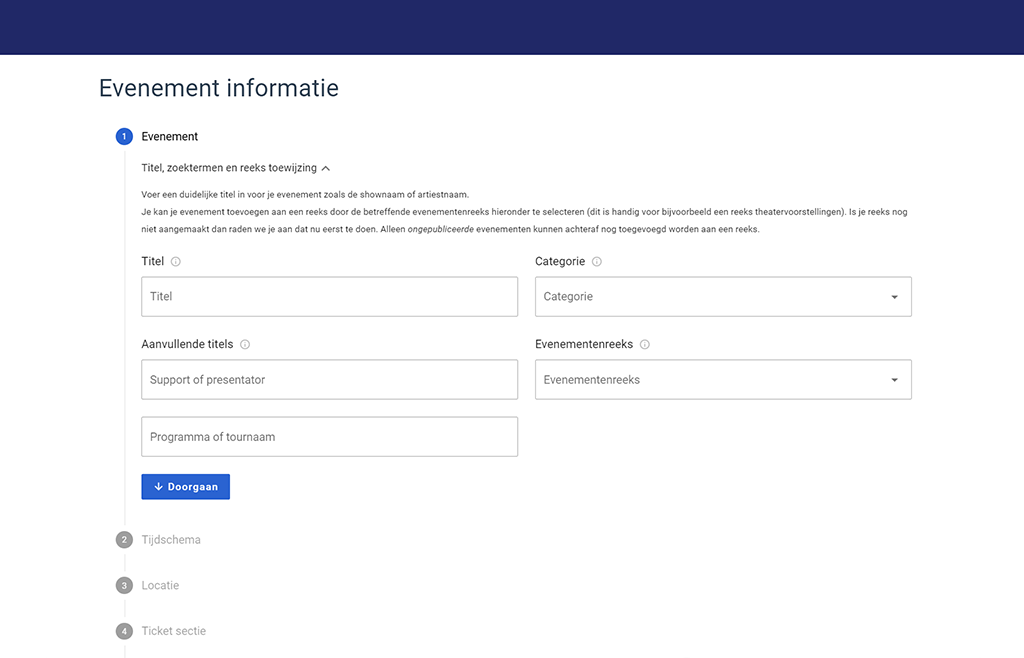The image size is (1024, 658).
Task: Click the Titel input field
Action: coord(329,297)
